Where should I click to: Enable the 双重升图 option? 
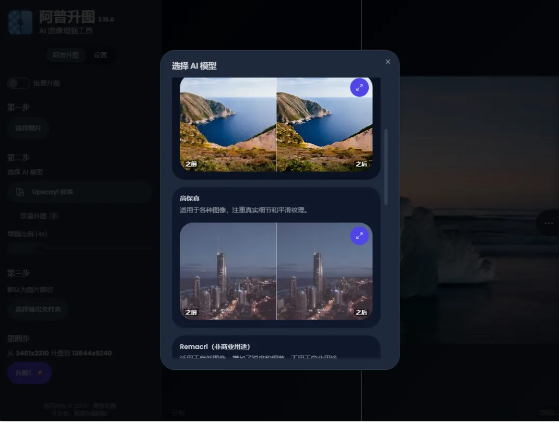point(33,216)
